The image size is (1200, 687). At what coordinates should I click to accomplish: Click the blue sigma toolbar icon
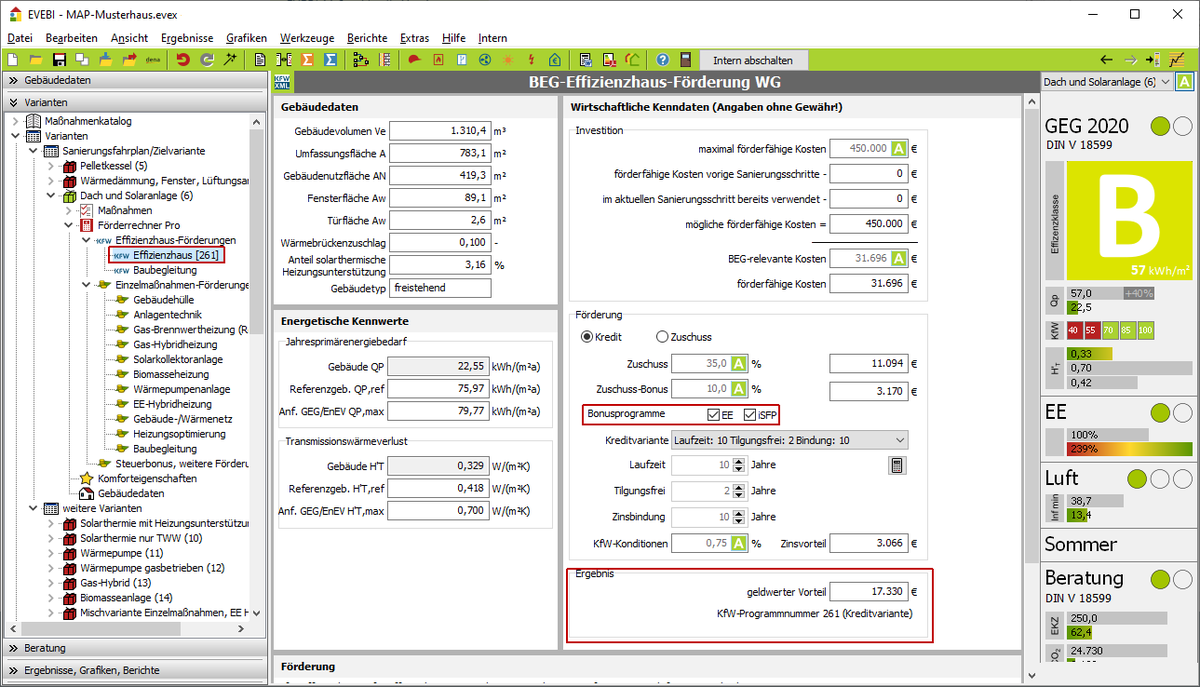(330, 60)
